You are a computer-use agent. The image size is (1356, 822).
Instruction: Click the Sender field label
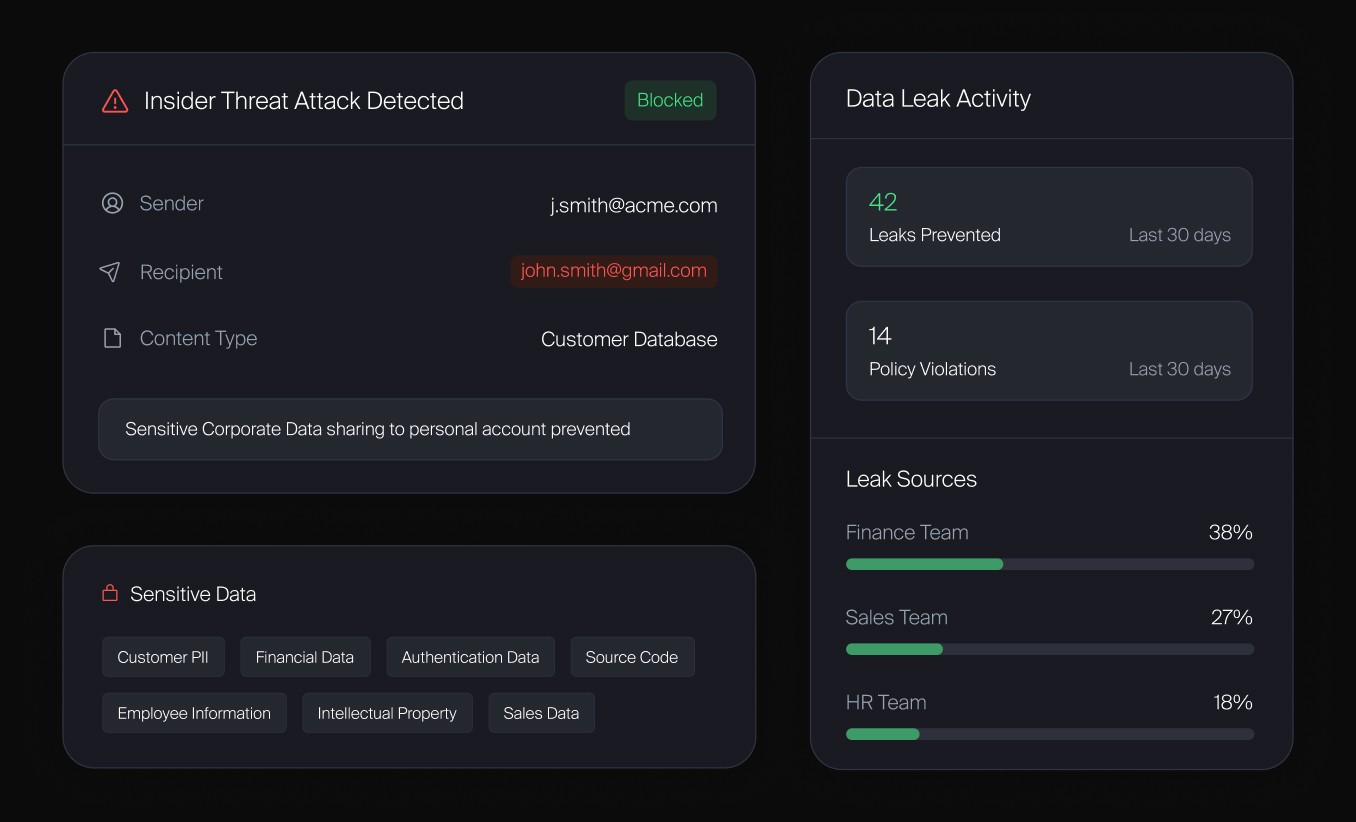click(x=171, y=203)
